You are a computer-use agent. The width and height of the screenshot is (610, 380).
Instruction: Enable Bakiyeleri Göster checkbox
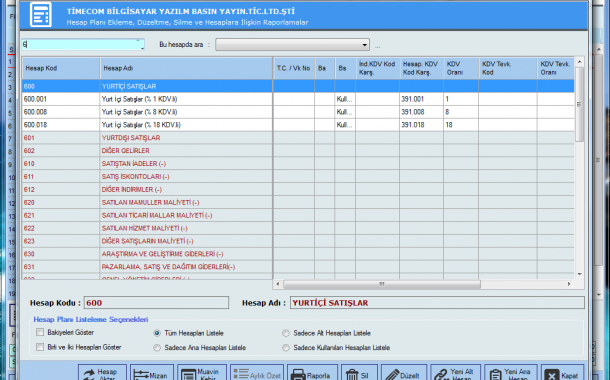point(40,332)
